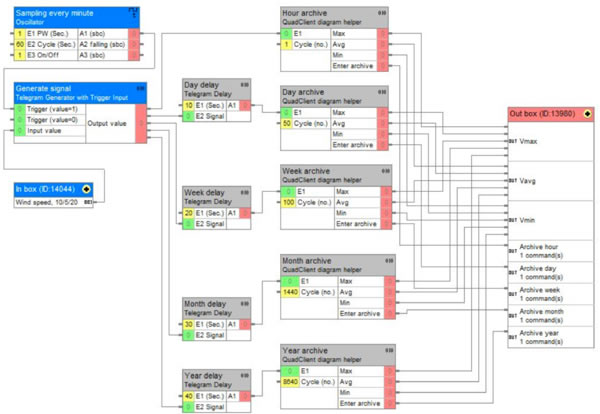Select the Archive month output row
This screenshot has height=414, width=600.
pos(551,316)
